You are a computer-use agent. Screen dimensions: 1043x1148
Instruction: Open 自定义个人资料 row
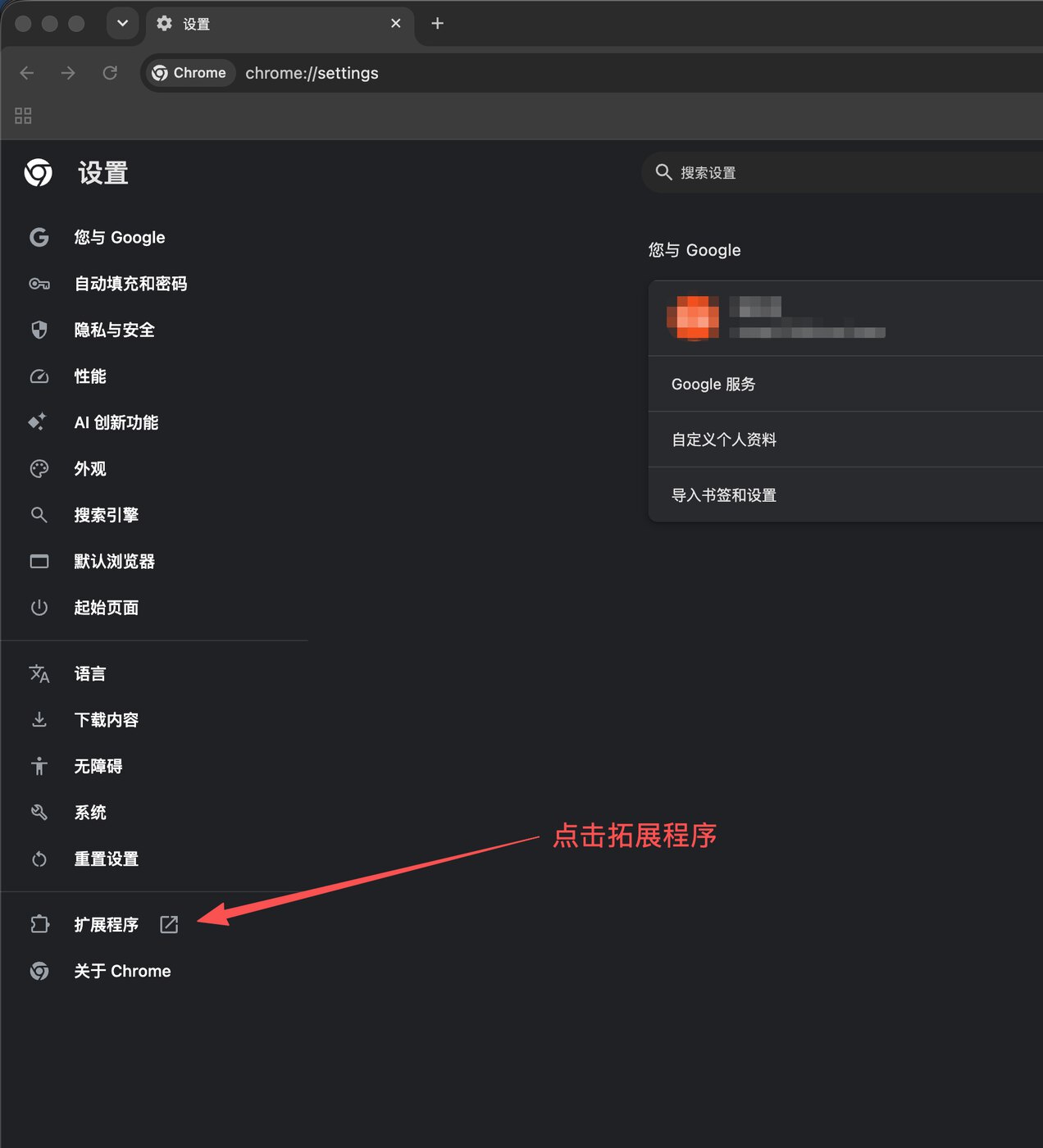pos(845,440)
